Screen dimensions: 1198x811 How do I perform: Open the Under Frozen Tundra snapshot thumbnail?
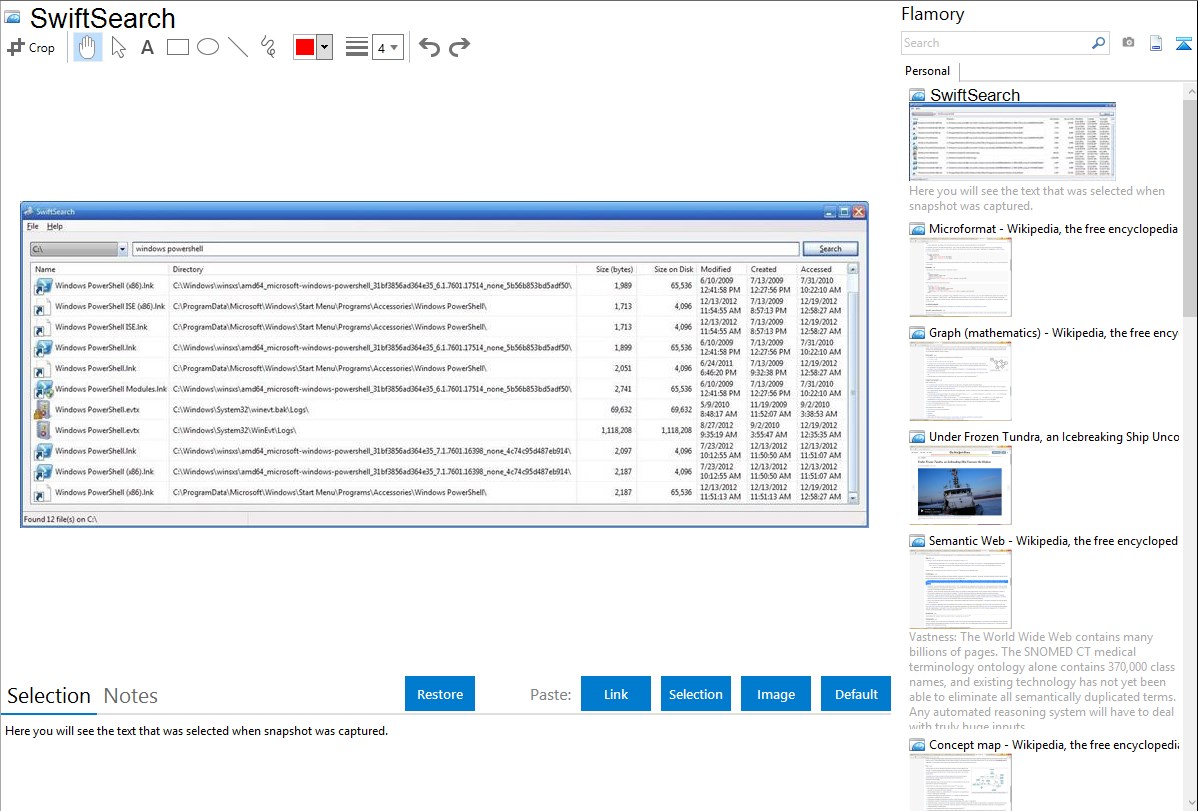[x=960, y=485]
